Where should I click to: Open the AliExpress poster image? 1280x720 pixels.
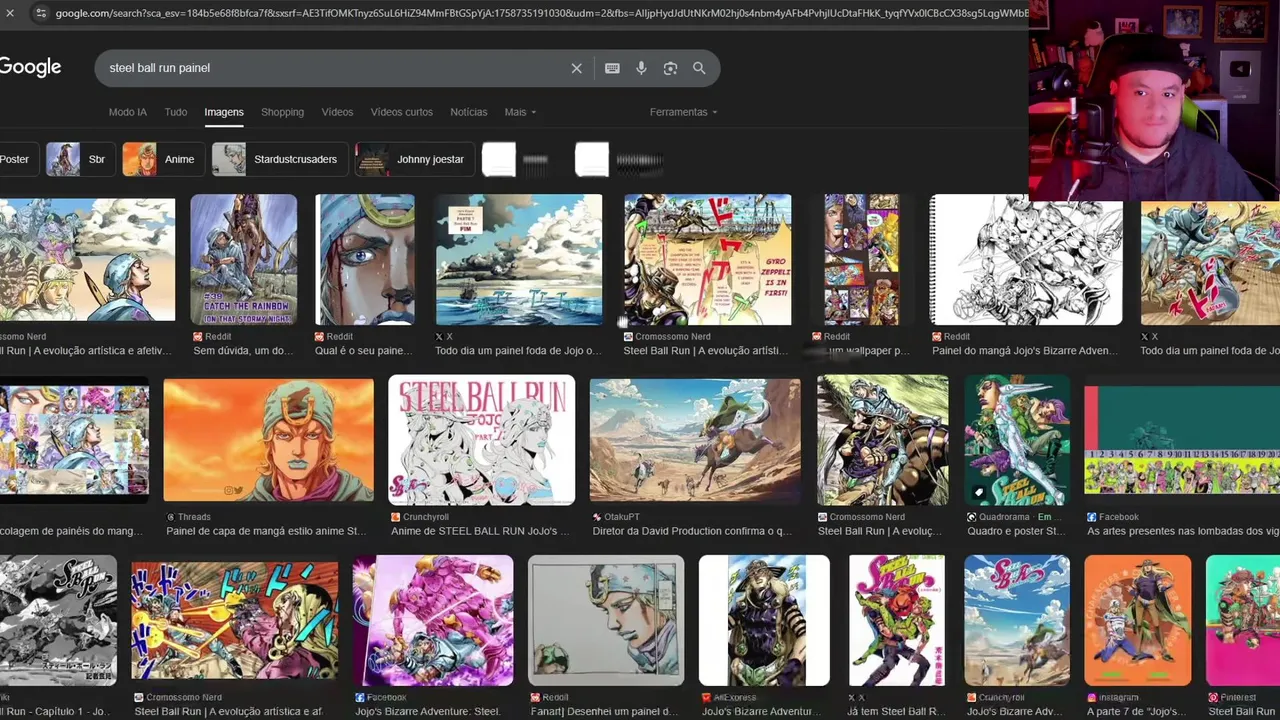[x=764, y=621]
